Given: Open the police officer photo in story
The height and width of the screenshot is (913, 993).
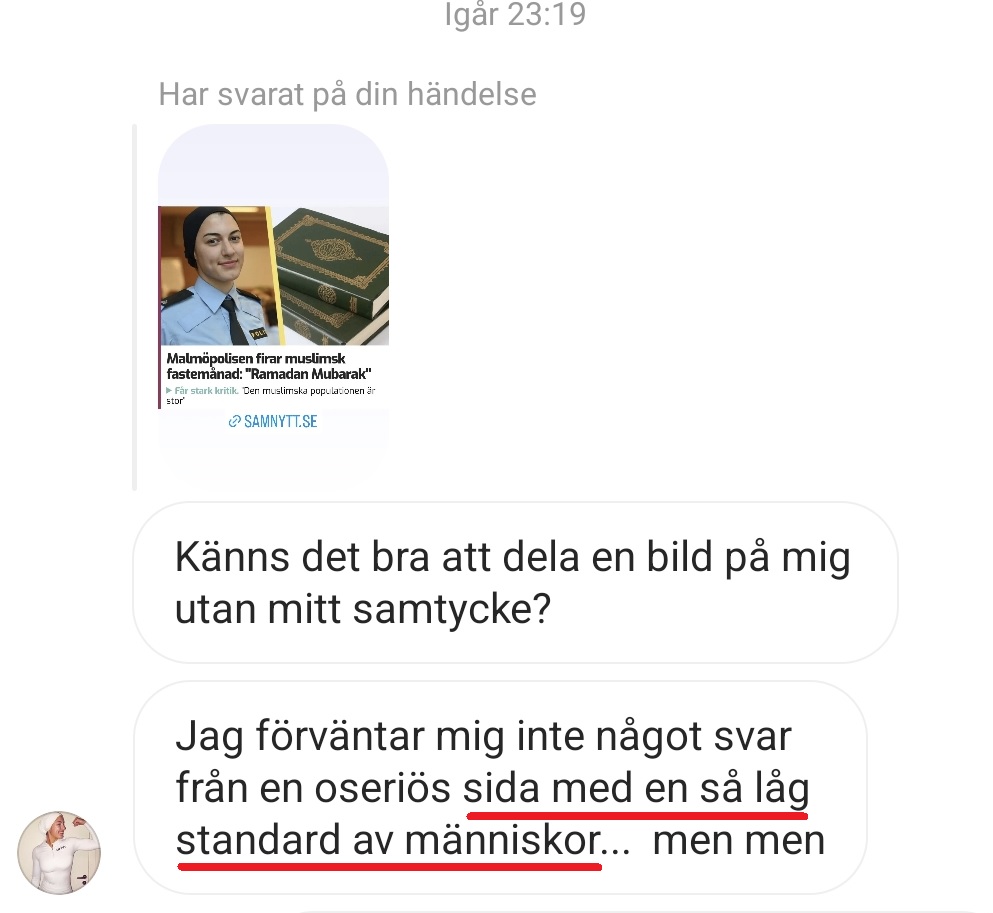Looking at the screenshot, I should tap(217, 275).
